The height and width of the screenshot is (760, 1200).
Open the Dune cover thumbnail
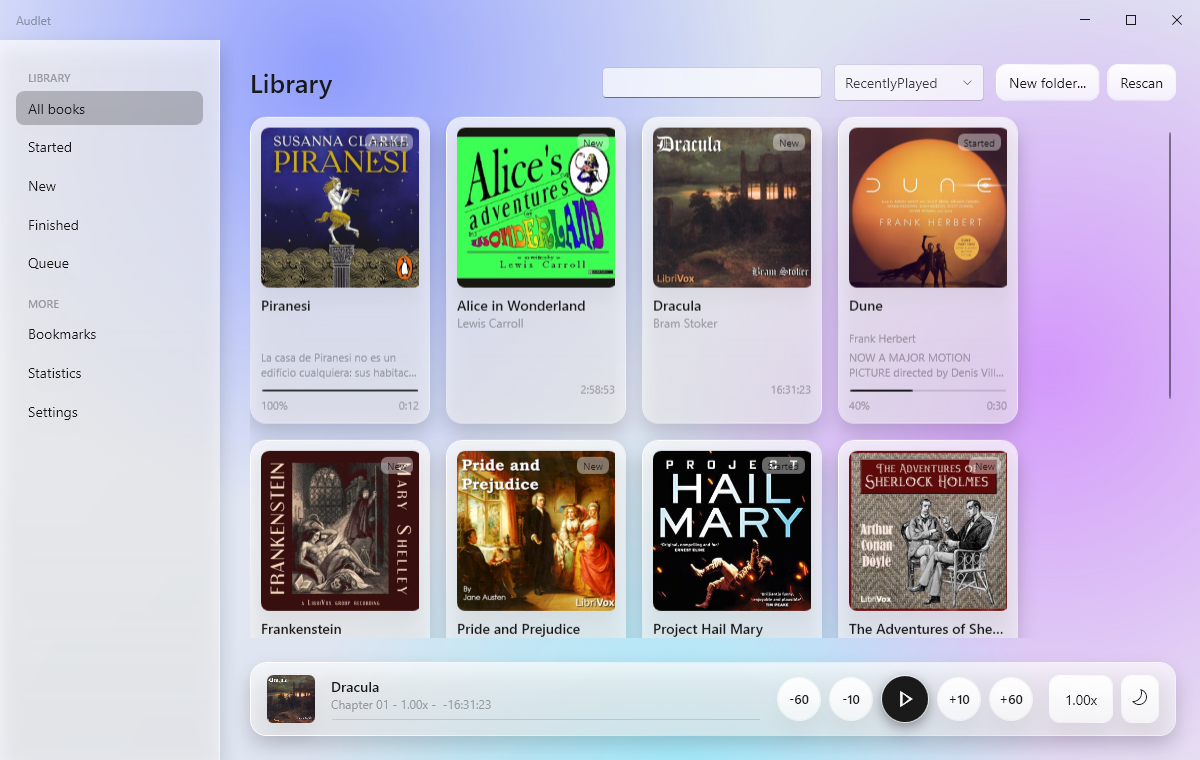click(928, 208)
